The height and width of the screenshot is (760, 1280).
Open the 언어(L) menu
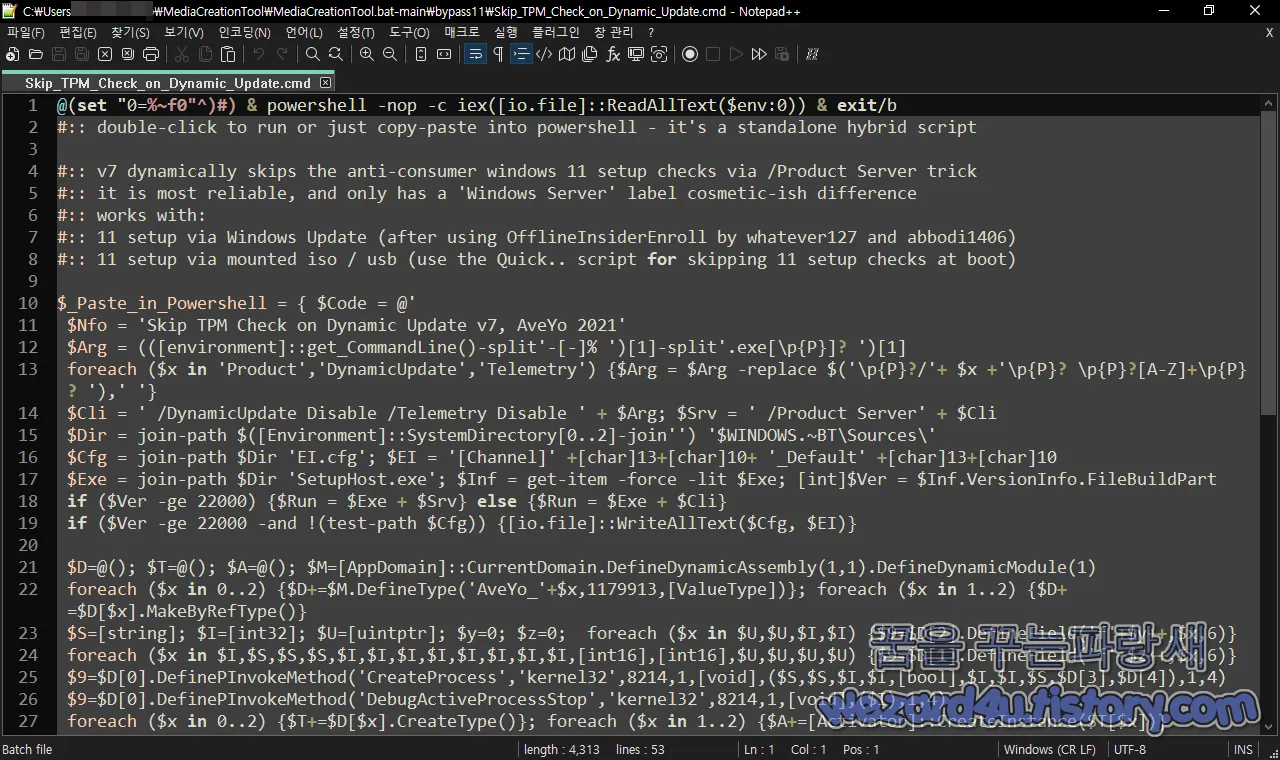(303, 33)
